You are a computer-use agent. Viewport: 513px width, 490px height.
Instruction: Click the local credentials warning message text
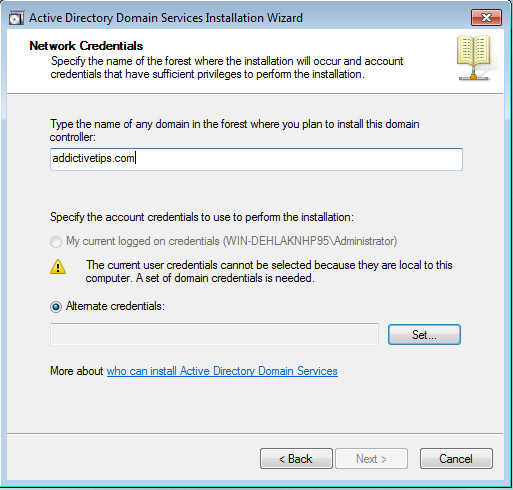click(x=269, y=271)
